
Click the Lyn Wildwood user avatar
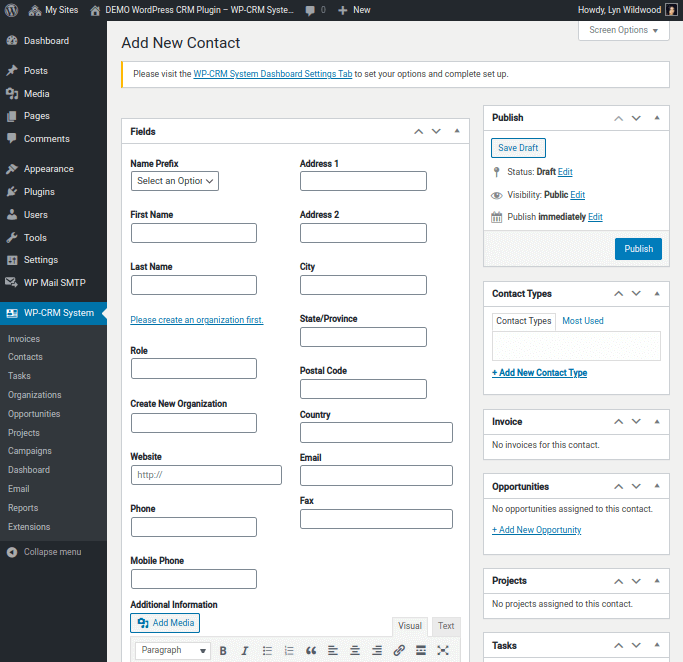[x=671, y=10]
